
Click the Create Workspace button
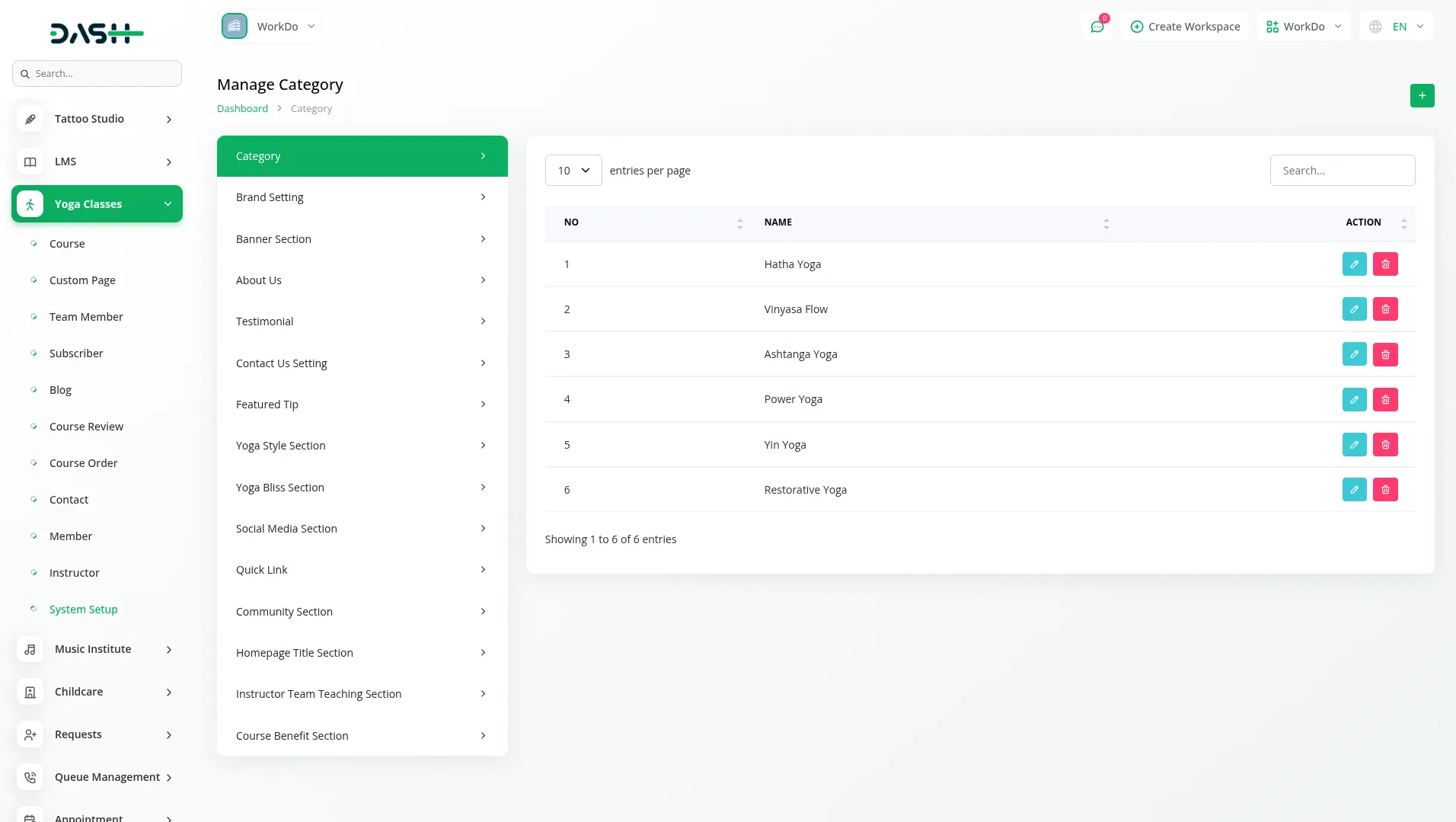point(1185,27)
